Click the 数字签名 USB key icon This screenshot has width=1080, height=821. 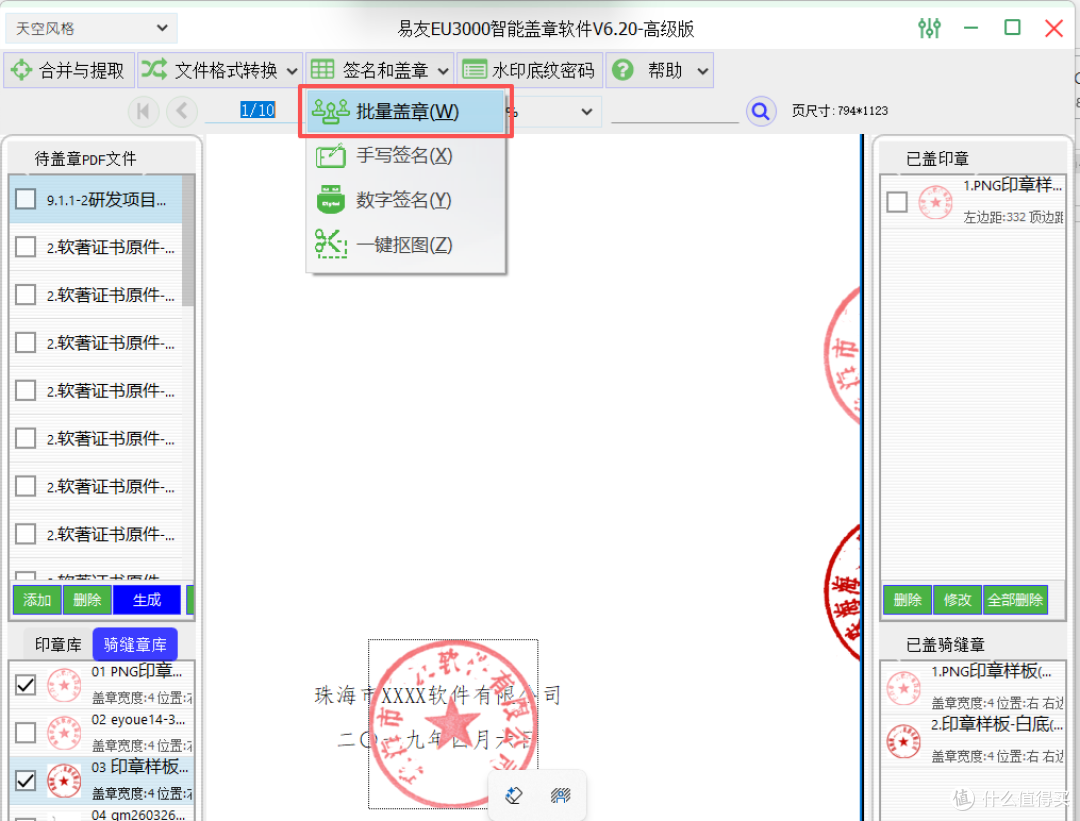(x=331, y=200)
